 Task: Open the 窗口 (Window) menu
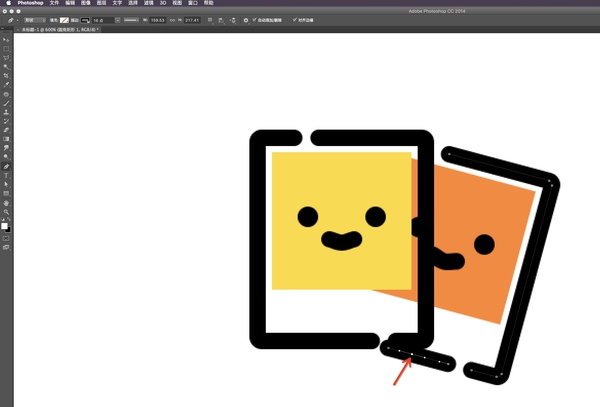(193, 3)
